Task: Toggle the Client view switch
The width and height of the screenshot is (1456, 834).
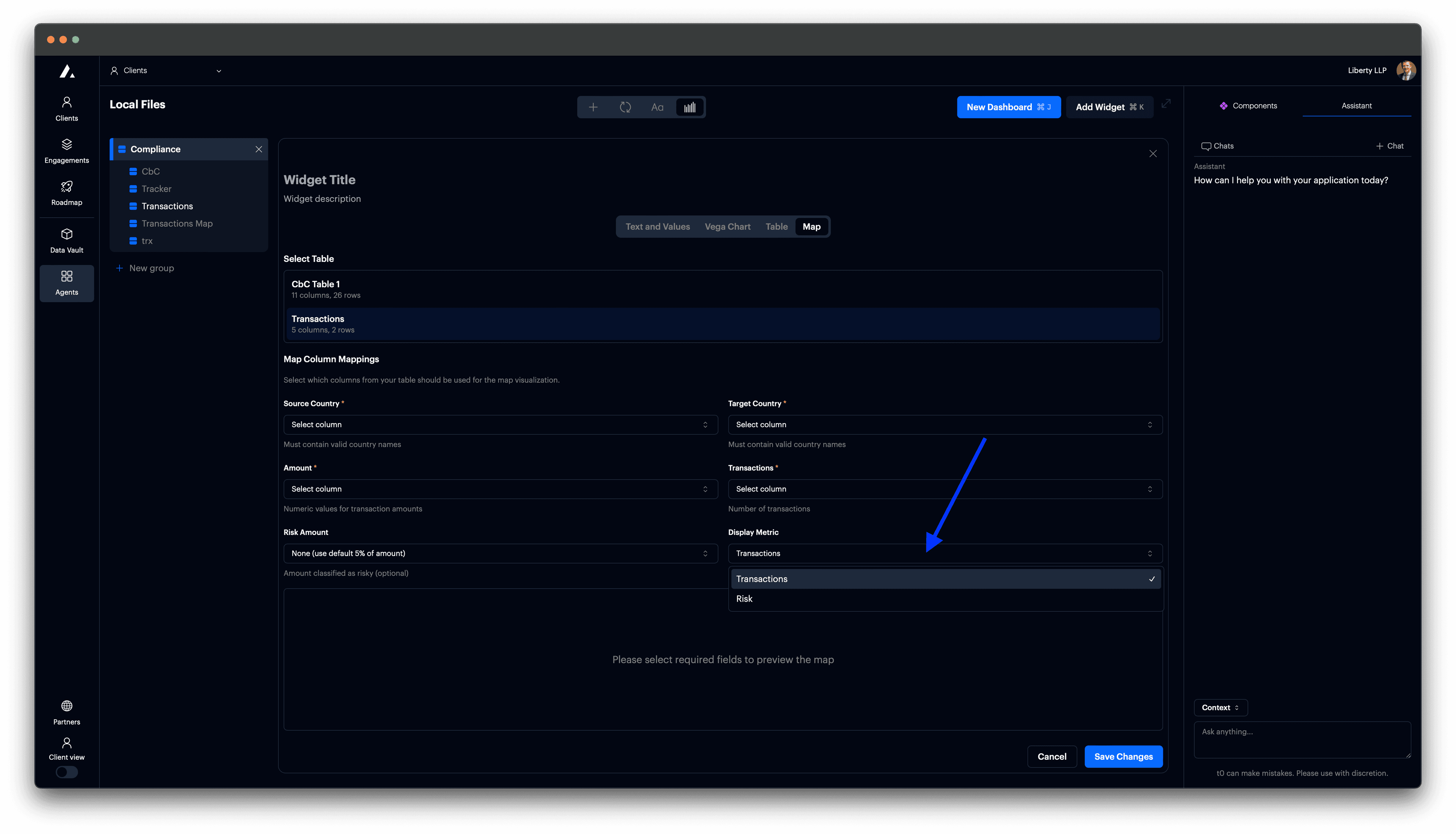Action: coord(66,772)
